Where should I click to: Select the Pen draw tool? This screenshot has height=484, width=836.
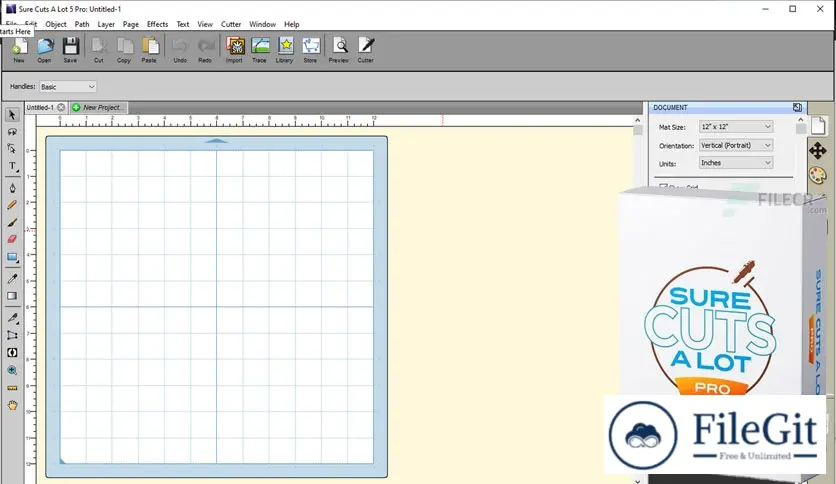coord(12,188)
